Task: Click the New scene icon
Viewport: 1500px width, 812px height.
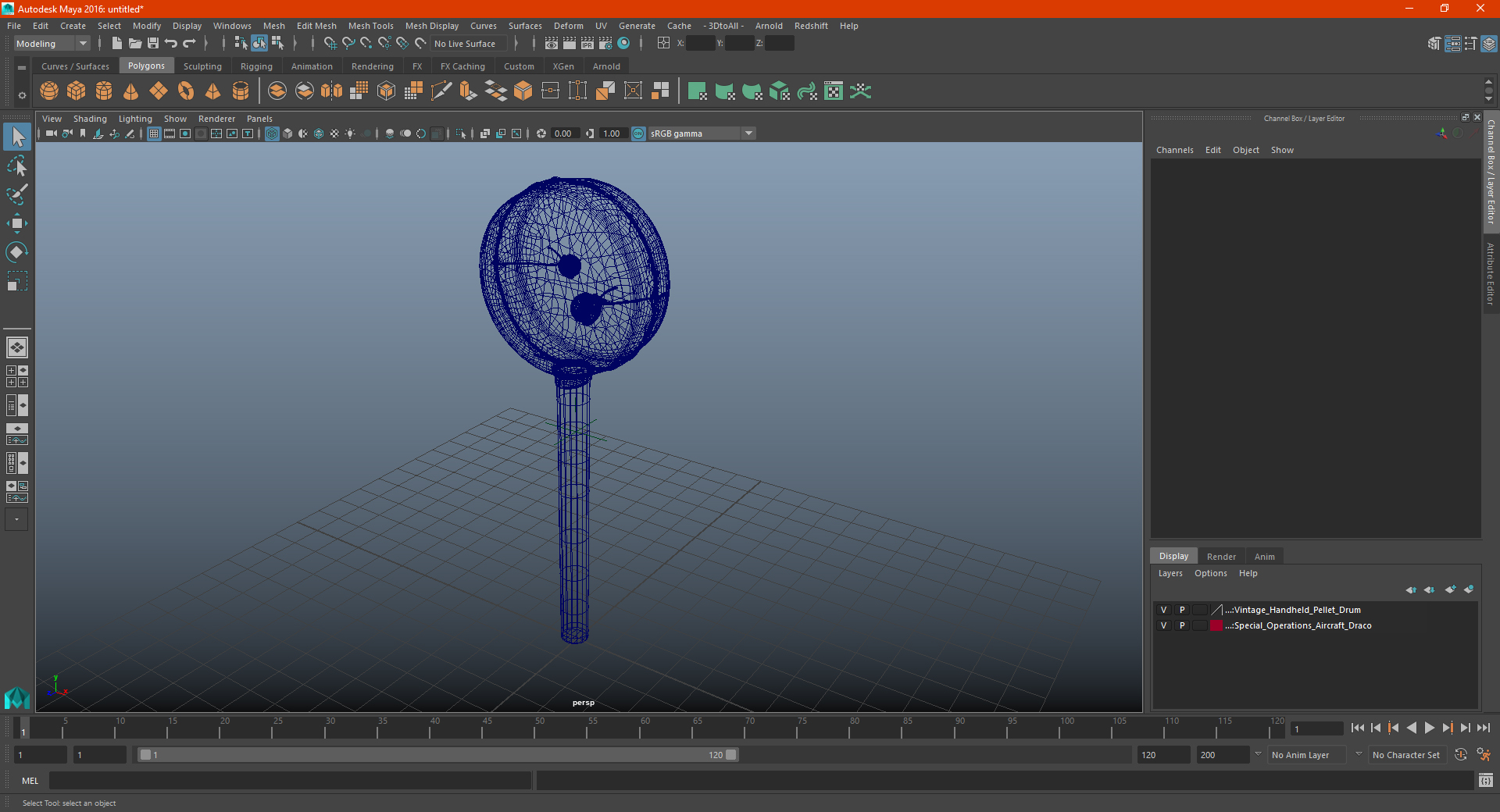Action: [117, 44]
